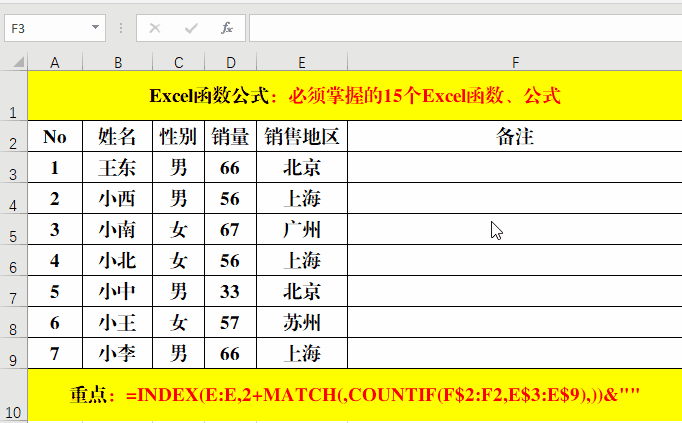Click the 销售地区 header cell
The width and height of the screenshot is (682, 423).
pos(302,137)
